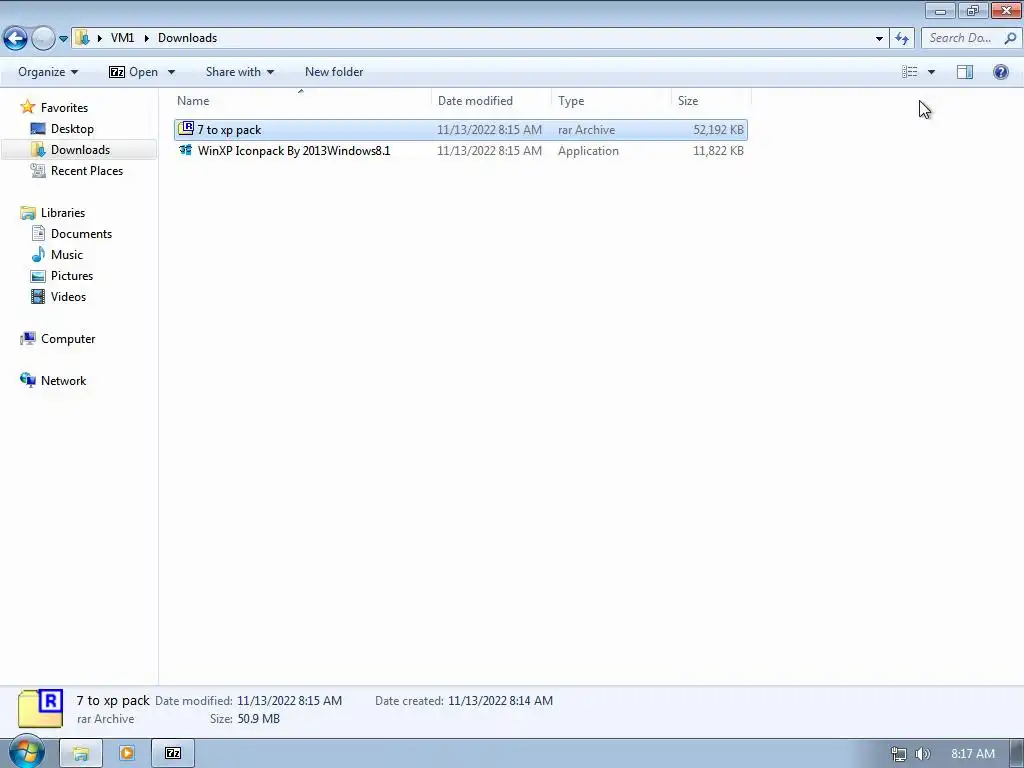Click the Documents library icon

pyautogui.click(x=38, y=233)
